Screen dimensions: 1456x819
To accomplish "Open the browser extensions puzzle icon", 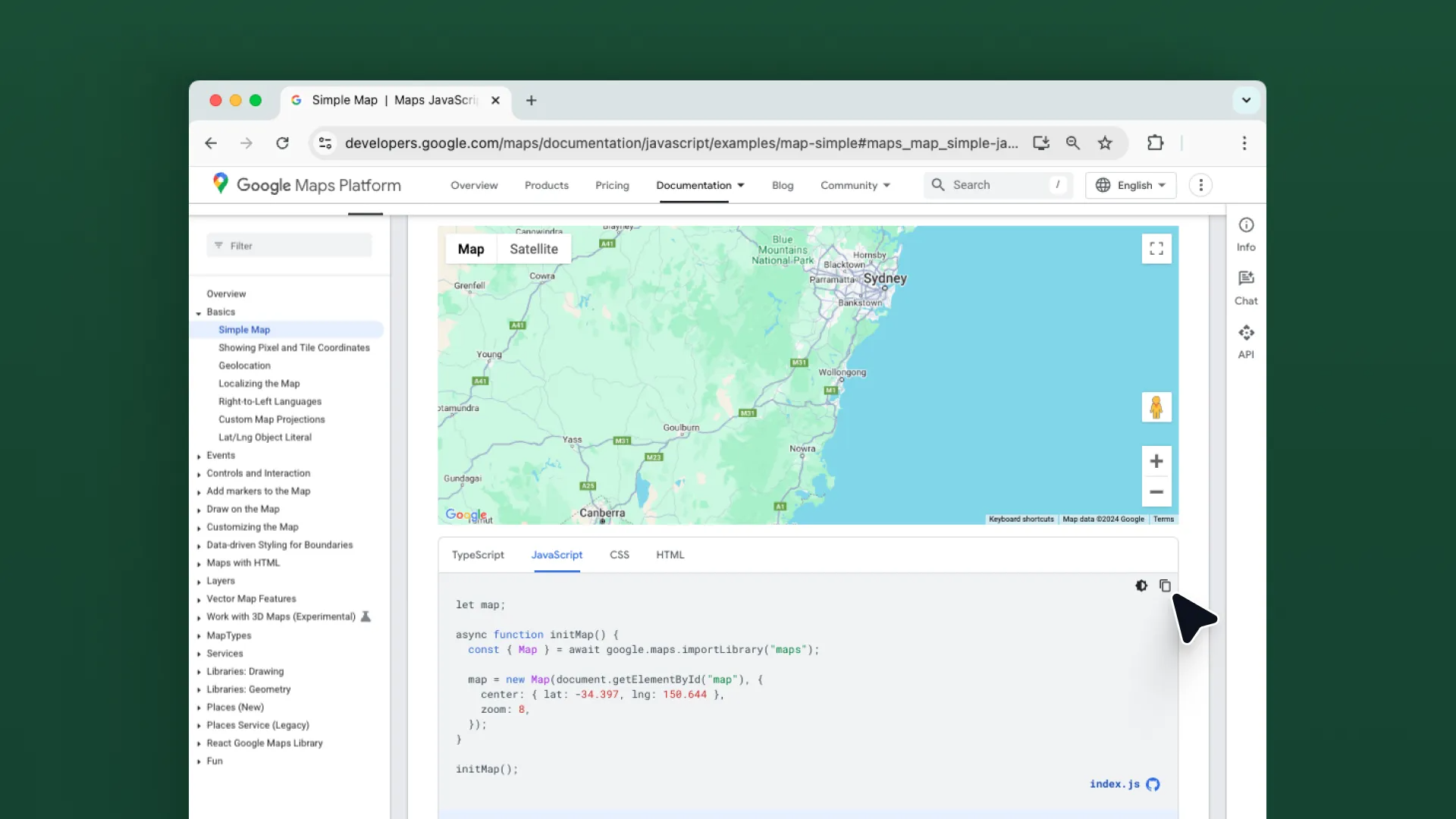I will tap(1155, 143).
